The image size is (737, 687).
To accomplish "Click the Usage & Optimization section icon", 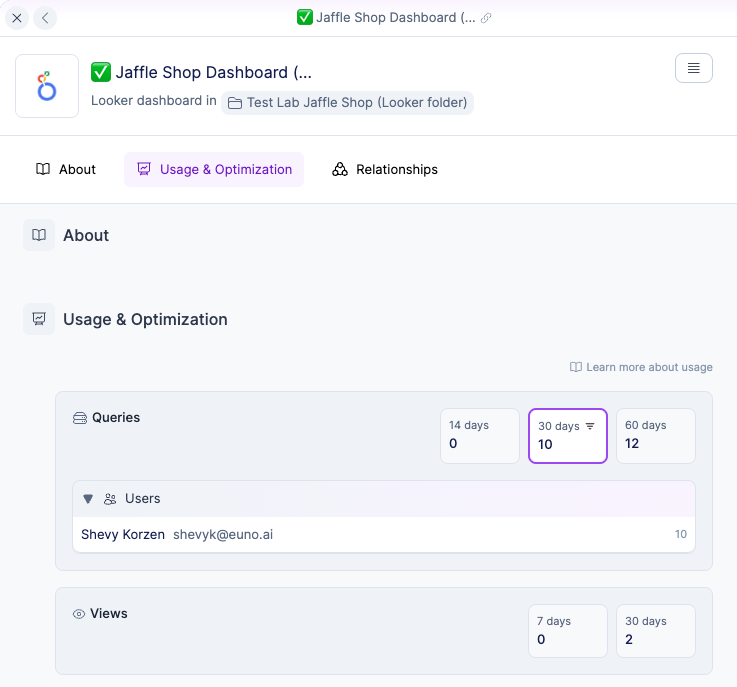I will (39, 319).
